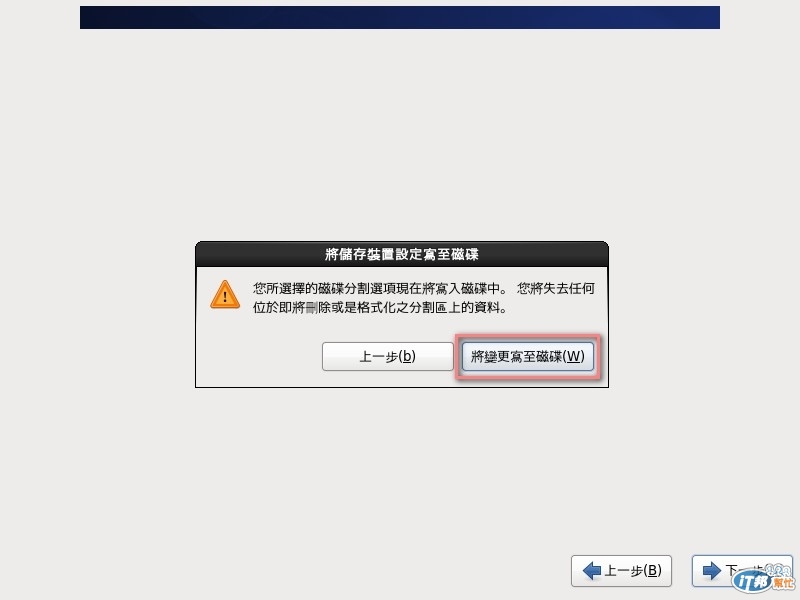Image resolution: width=800 pixels, height=600 pixels.
Task: Confirm with 將變更寫至磁碟(W) button
Action: (x=528, y=356)
